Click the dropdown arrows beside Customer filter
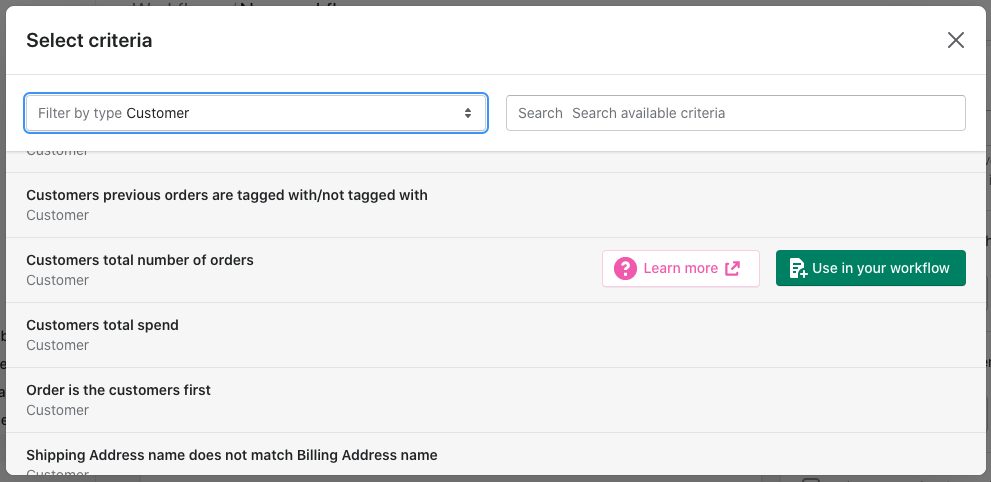The height and width of the screenshot is (482, 991). [468, 113]
